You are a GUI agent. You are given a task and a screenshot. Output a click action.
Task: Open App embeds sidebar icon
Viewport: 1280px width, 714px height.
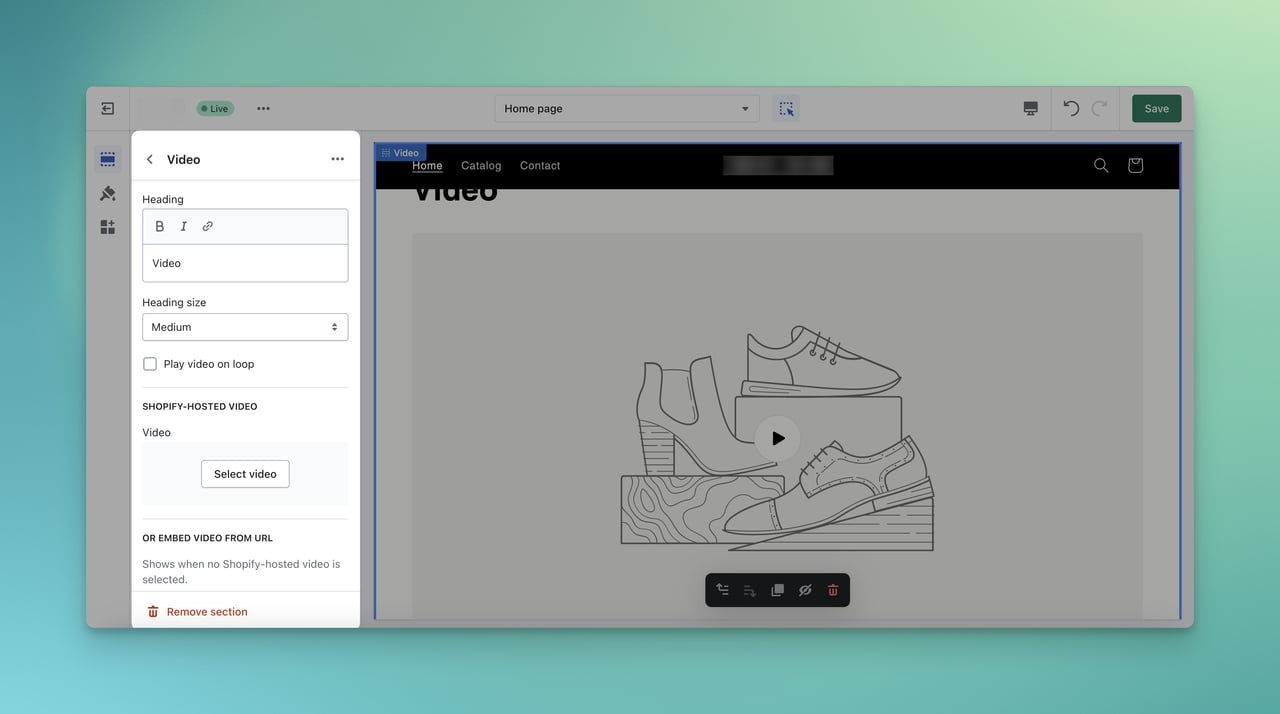pos(108,227)
